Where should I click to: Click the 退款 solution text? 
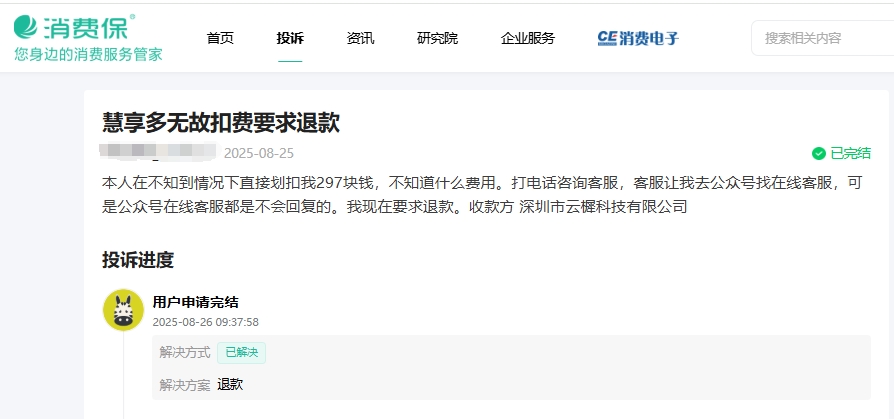[230, 384]
